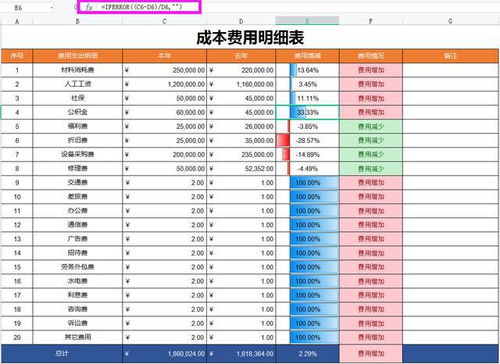Select the 1,200,000.00 amount cell
This screenshot has width=500, height=364.
(164, 84)
